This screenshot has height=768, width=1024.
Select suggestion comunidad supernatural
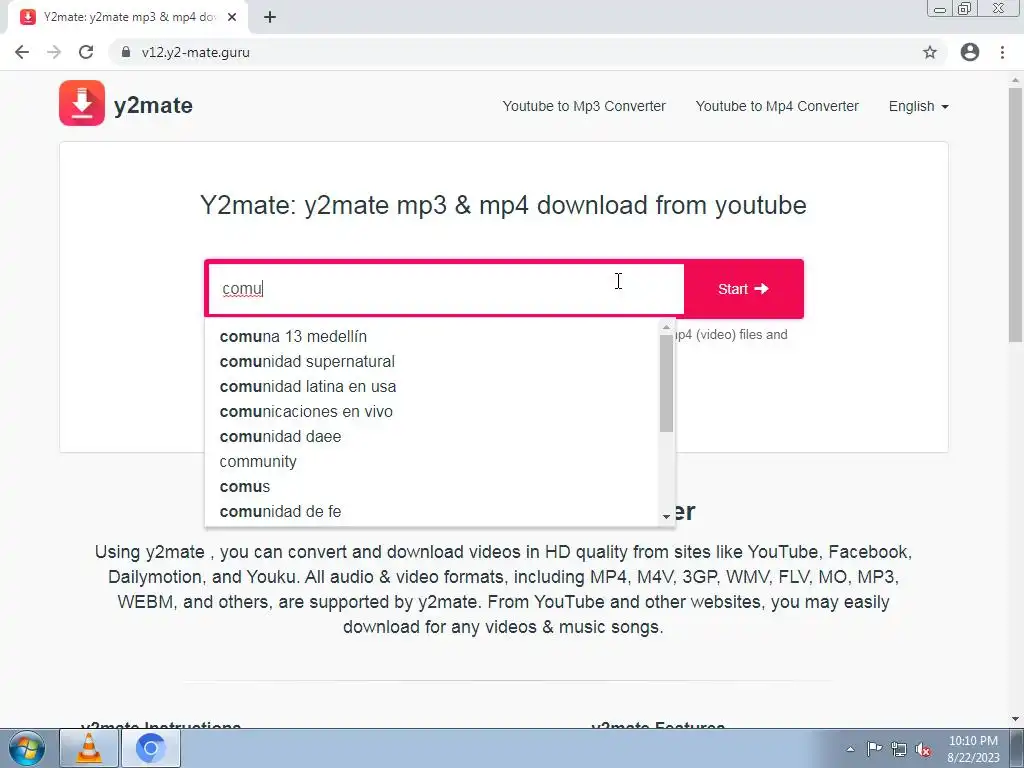pos(431,361)
